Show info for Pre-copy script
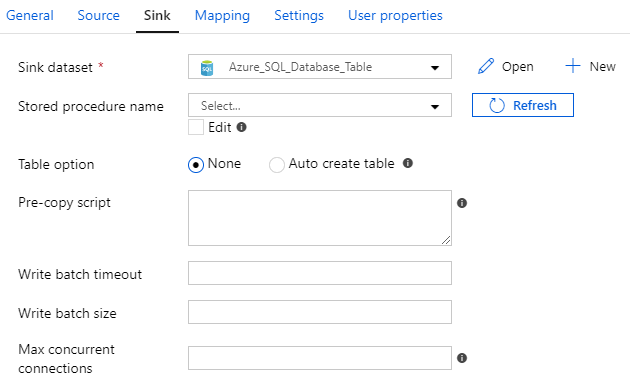 coord(462,203)
